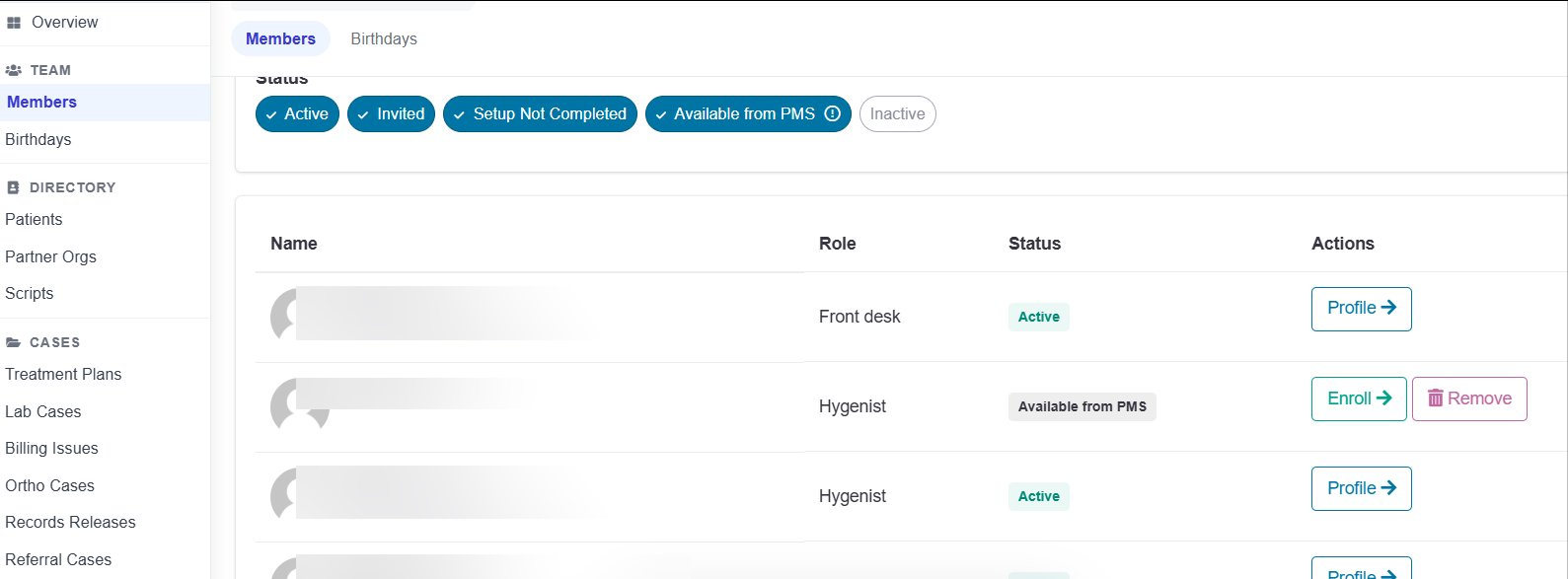Click the CASES section folder icon
Image resolution: width=1568 pixels, height=579 pixels.
point(14,343)
